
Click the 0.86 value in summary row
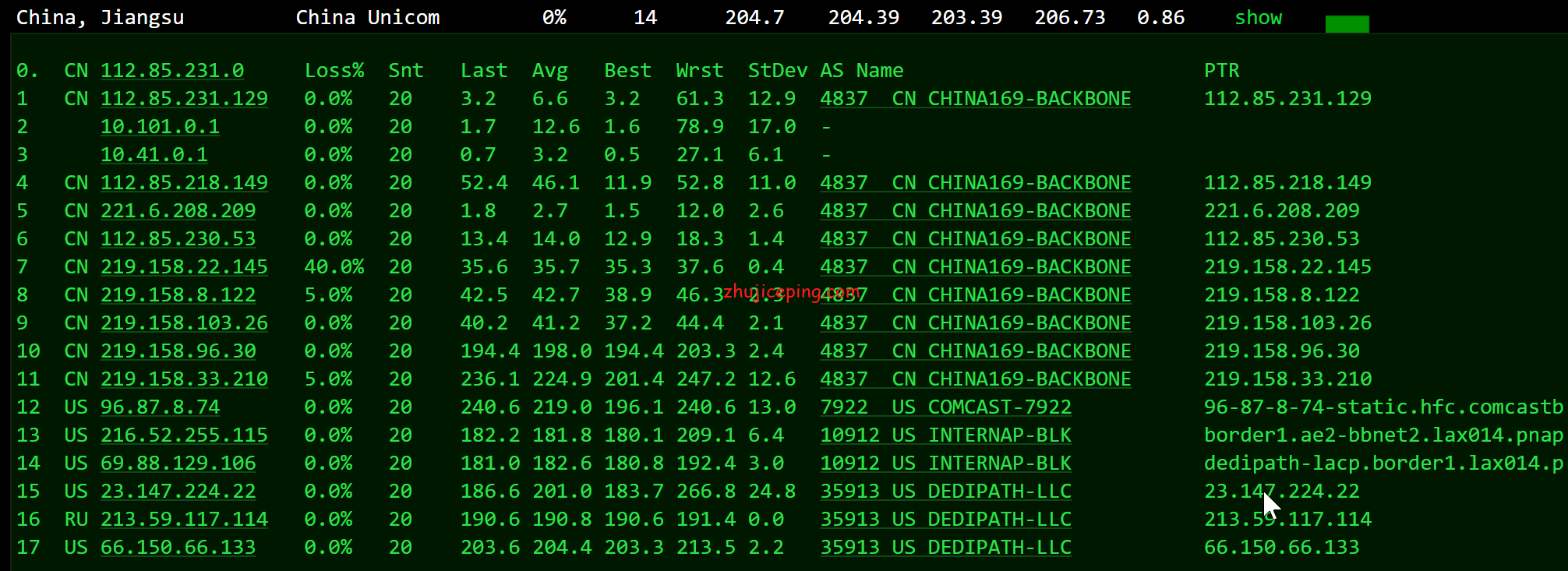point(1160,17)
